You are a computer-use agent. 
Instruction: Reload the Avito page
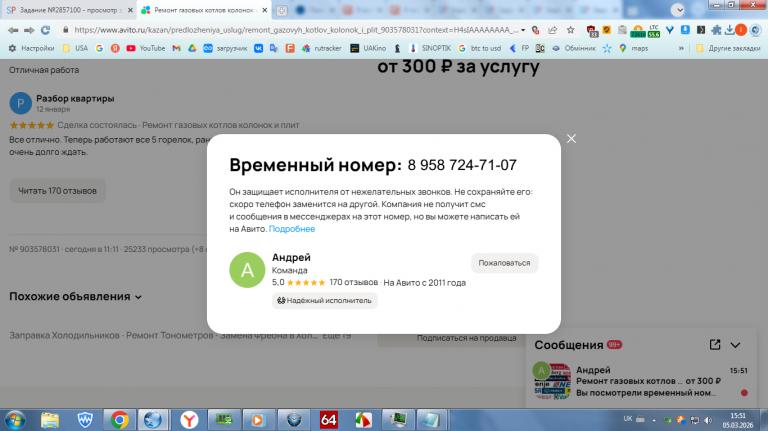(45, 30)
